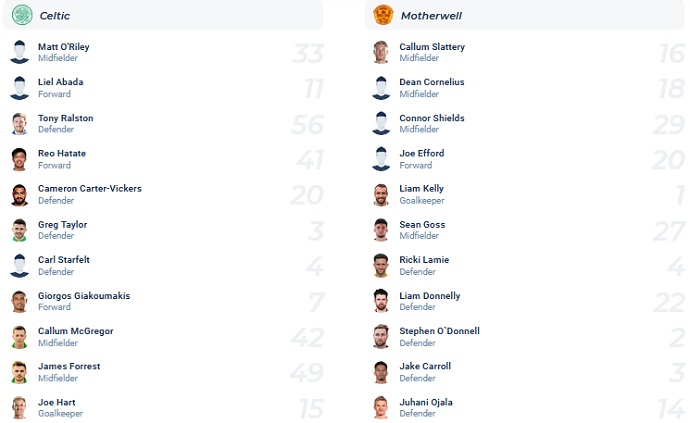Open Tony Ralston's player photo
The height and width of the screenshot is (423, 690).
pyautogui.click(x=20, y=124)
